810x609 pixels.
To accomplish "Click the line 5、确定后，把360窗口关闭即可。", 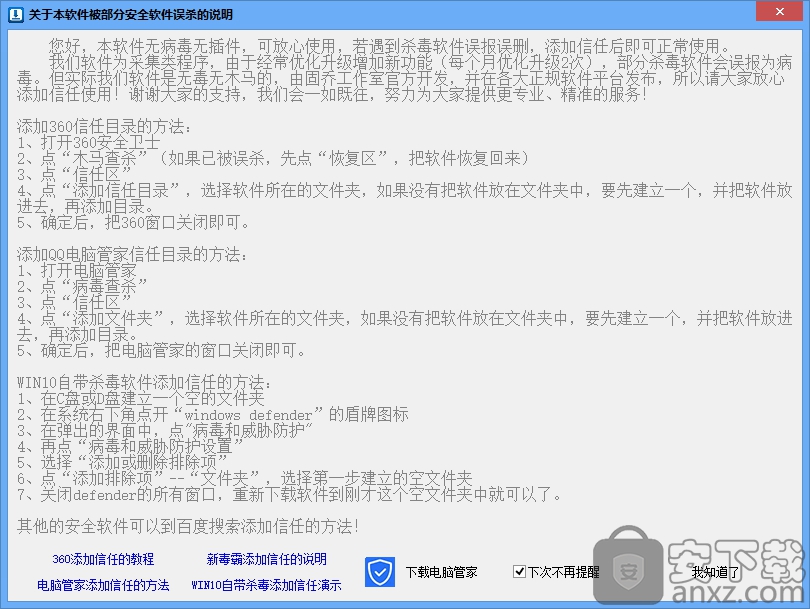I will click(x=133, y=222).
